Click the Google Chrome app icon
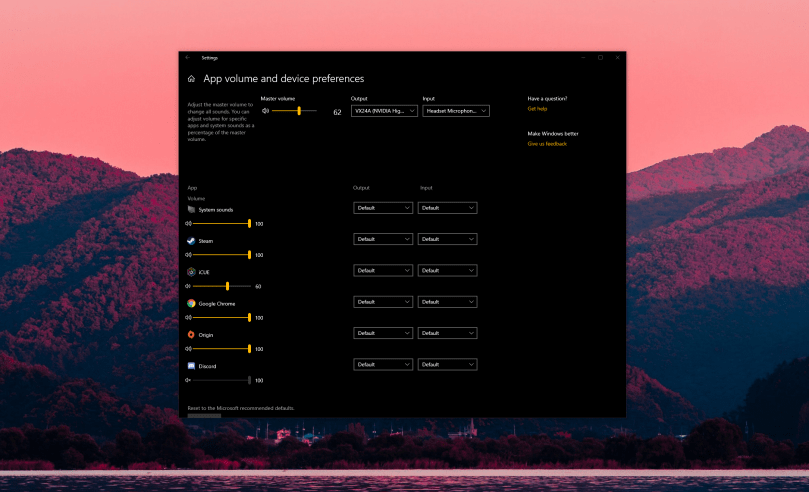Viewport: 809px width, 492px height. (x=191, y=303)
